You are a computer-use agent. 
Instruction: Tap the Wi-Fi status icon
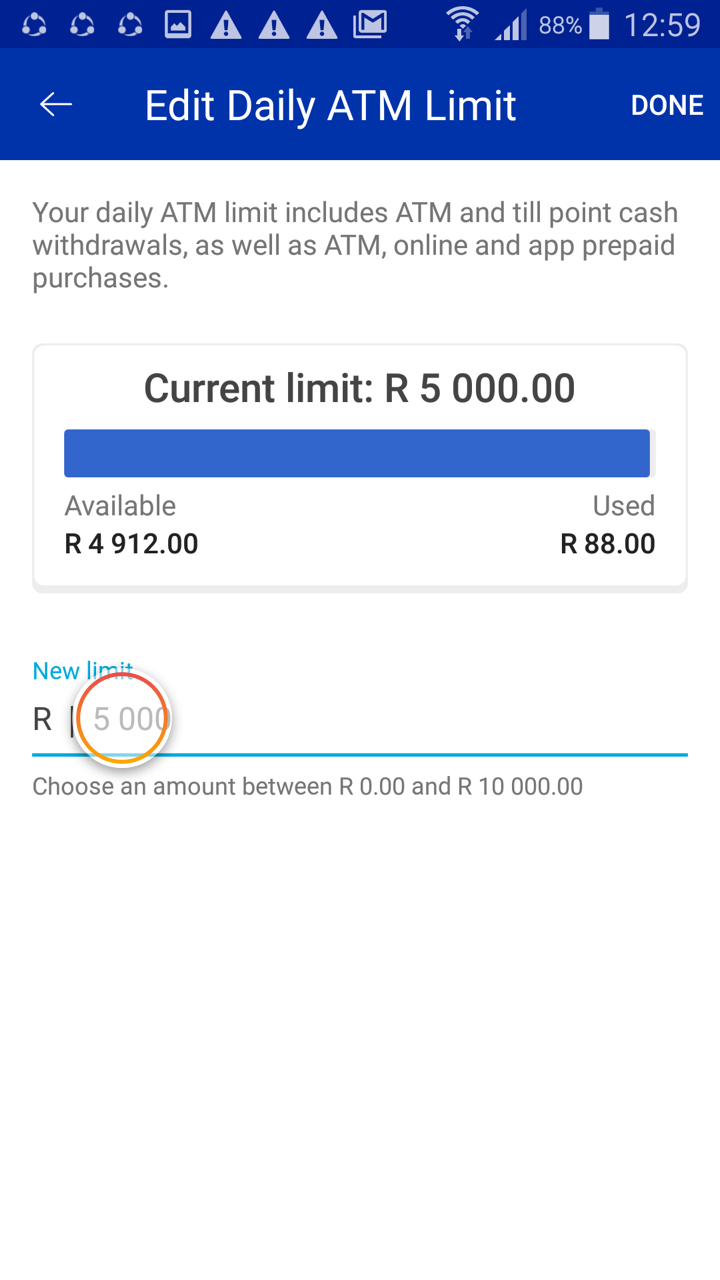click(x=462, y=24)
